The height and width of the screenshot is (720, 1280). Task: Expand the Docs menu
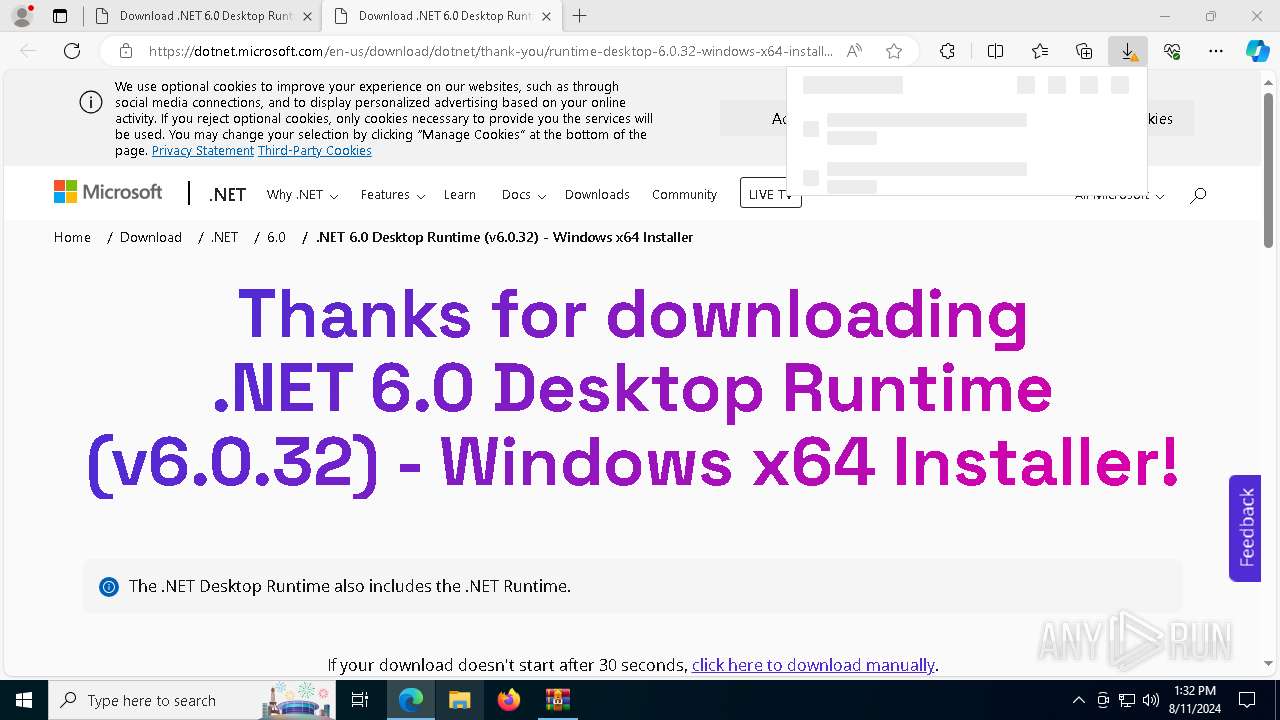pyautogui.click(x=523, y=195)
